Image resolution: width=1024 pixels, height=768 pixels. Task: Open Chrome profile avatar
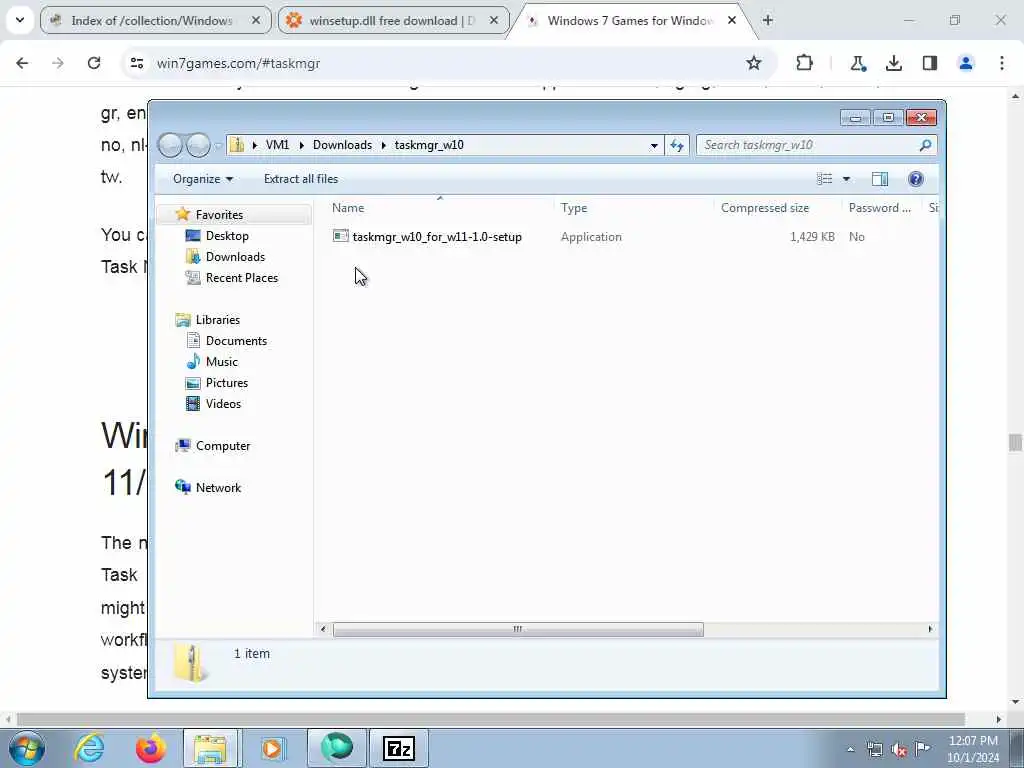click(965, 63)
